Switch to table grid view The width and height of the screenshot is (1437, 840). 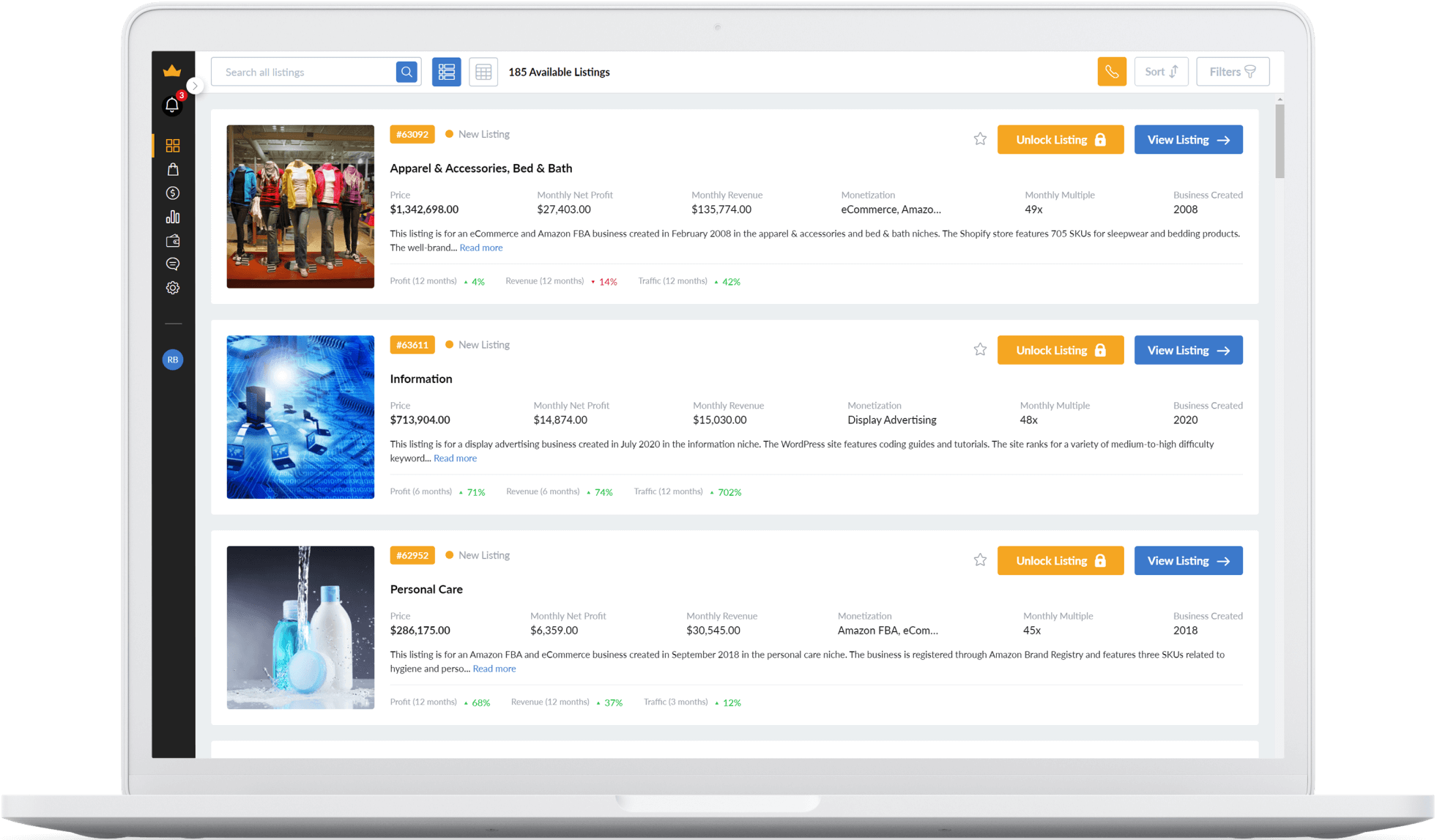coord(483,72)
